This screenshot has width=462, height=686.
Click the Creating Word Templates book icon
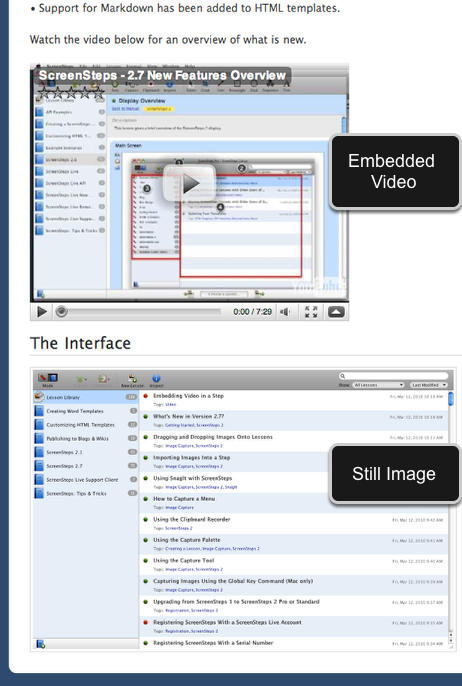[x=39, y=411]
